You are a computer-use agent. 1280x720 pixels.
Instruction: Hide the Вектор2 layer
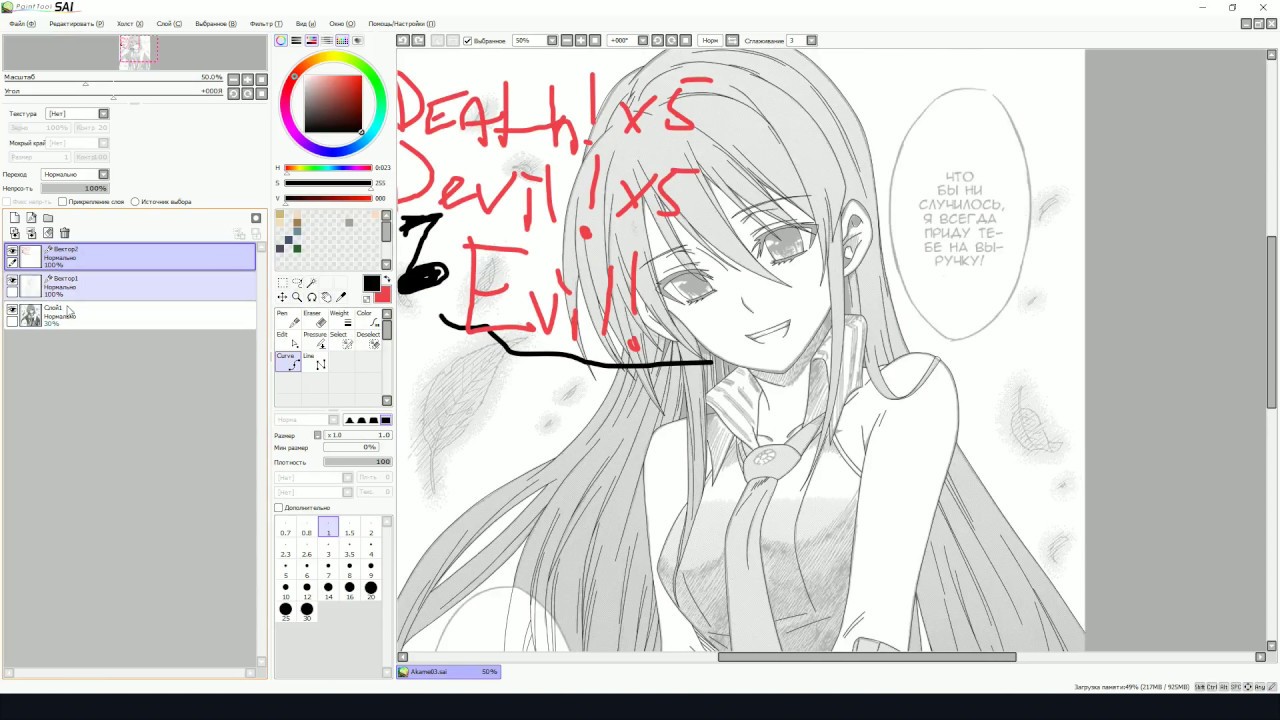tap(12, 251)
